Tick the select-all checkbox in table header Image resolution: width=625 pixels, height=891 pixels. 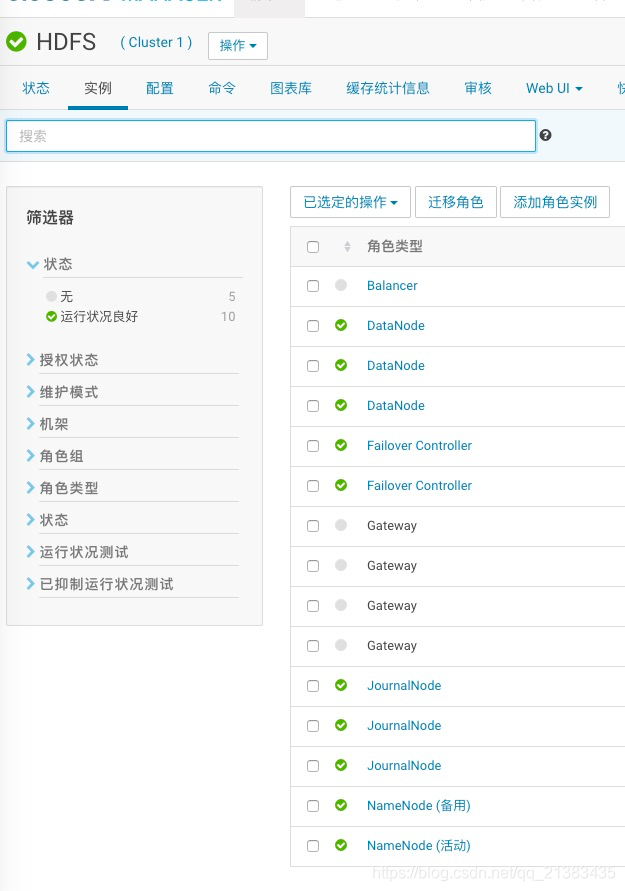[313, 247]
